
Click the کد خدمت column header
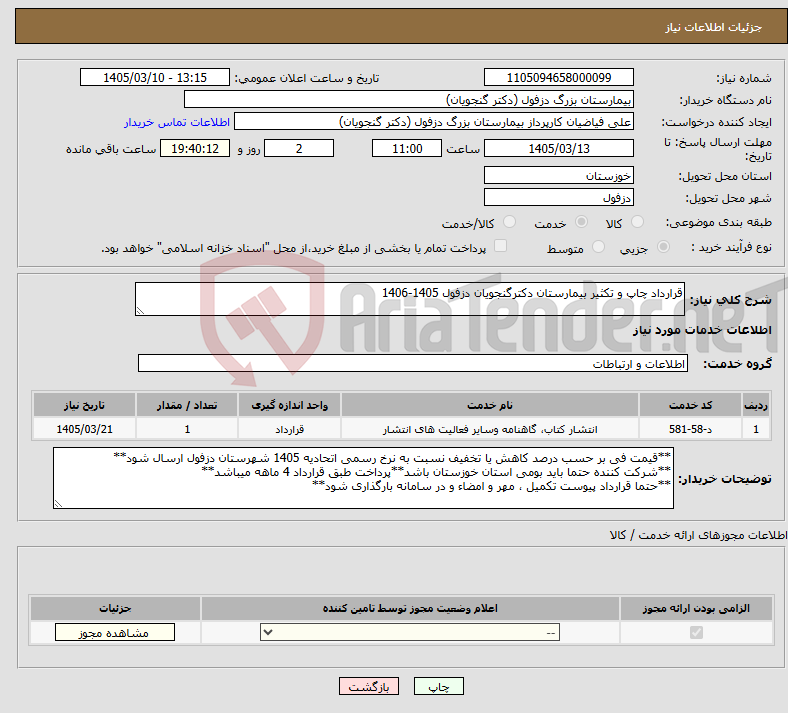(x=691, y=405)
